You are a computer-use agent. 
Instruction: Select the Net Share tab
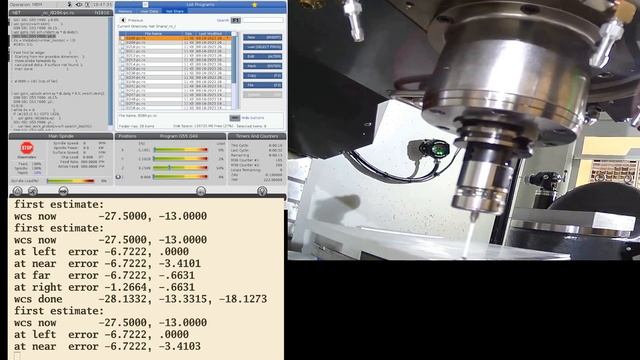tap(175, 11)
